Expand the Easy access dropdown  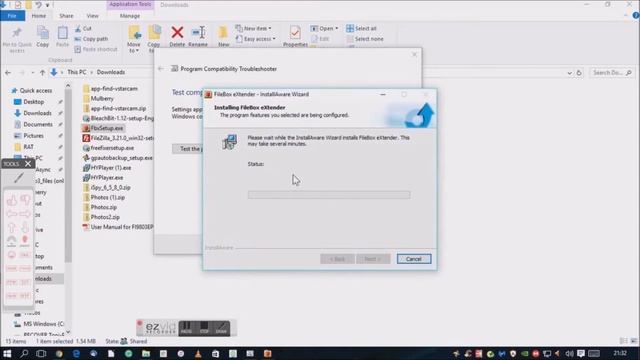coord(256,39)
